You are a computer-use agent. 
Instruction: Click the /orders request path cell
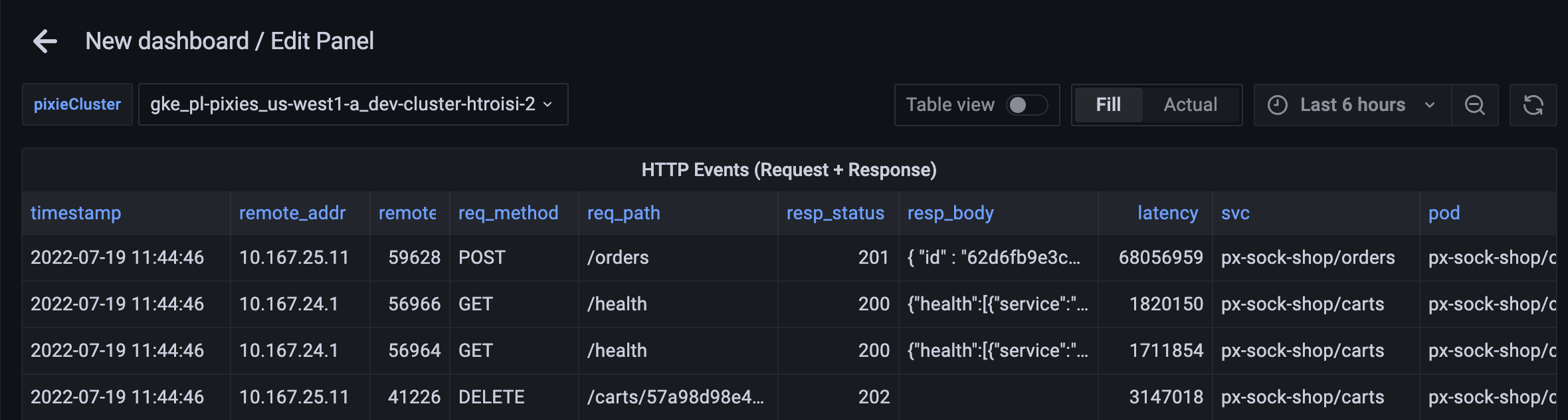tap(618, 258)
